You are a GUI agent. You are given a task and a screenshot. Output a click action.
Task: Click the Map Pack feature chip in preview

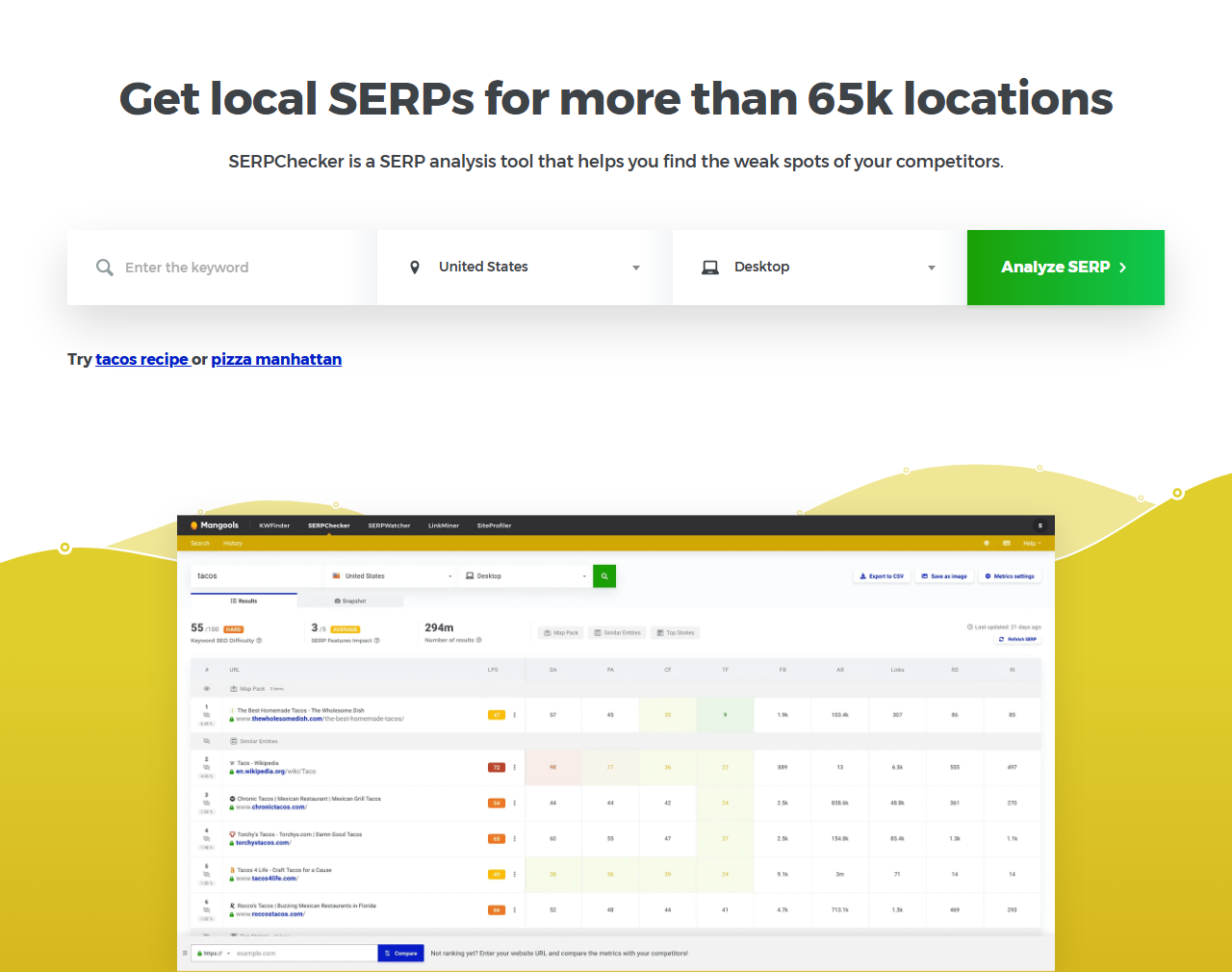561,633
